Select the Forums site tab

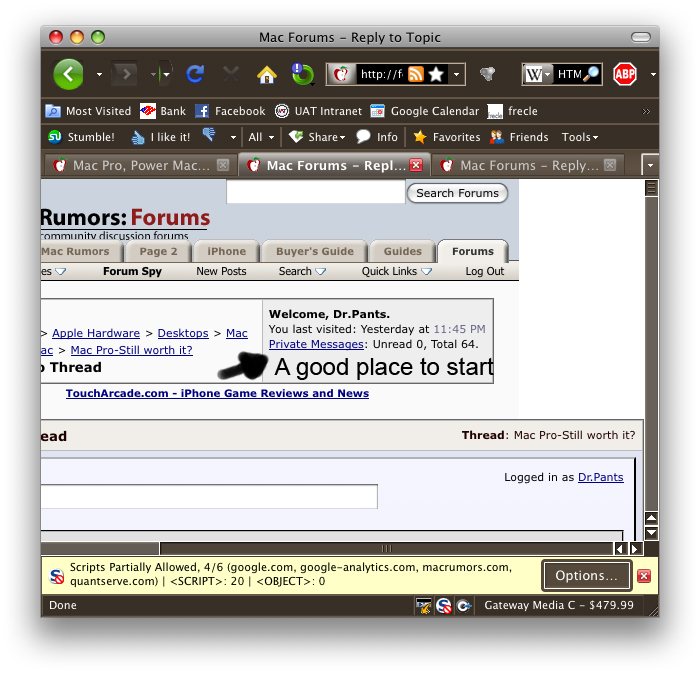473,251
